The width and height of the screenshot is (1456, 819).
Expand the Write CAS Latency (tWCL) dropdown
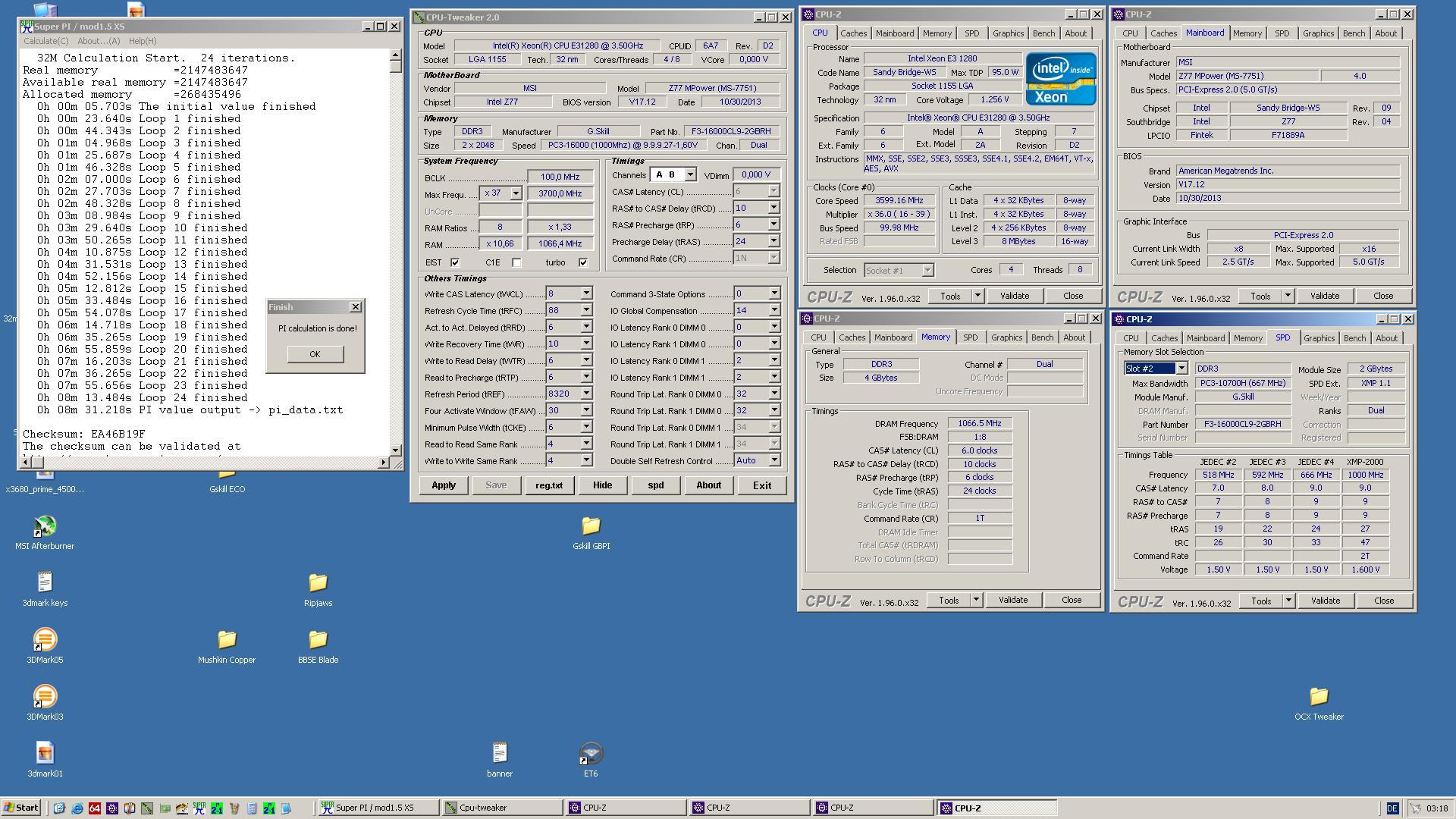coord(586,293)
